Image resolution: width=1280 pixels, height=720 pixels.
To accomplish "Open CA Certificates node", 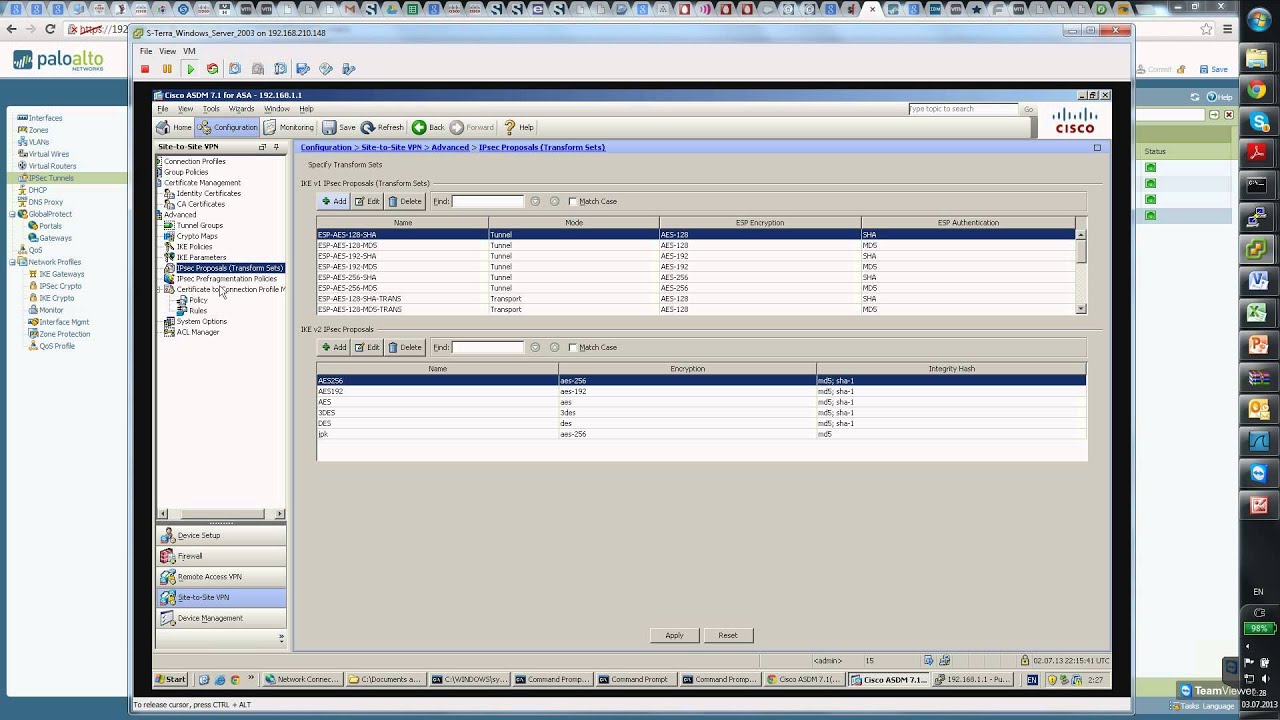I will (200, 204).
